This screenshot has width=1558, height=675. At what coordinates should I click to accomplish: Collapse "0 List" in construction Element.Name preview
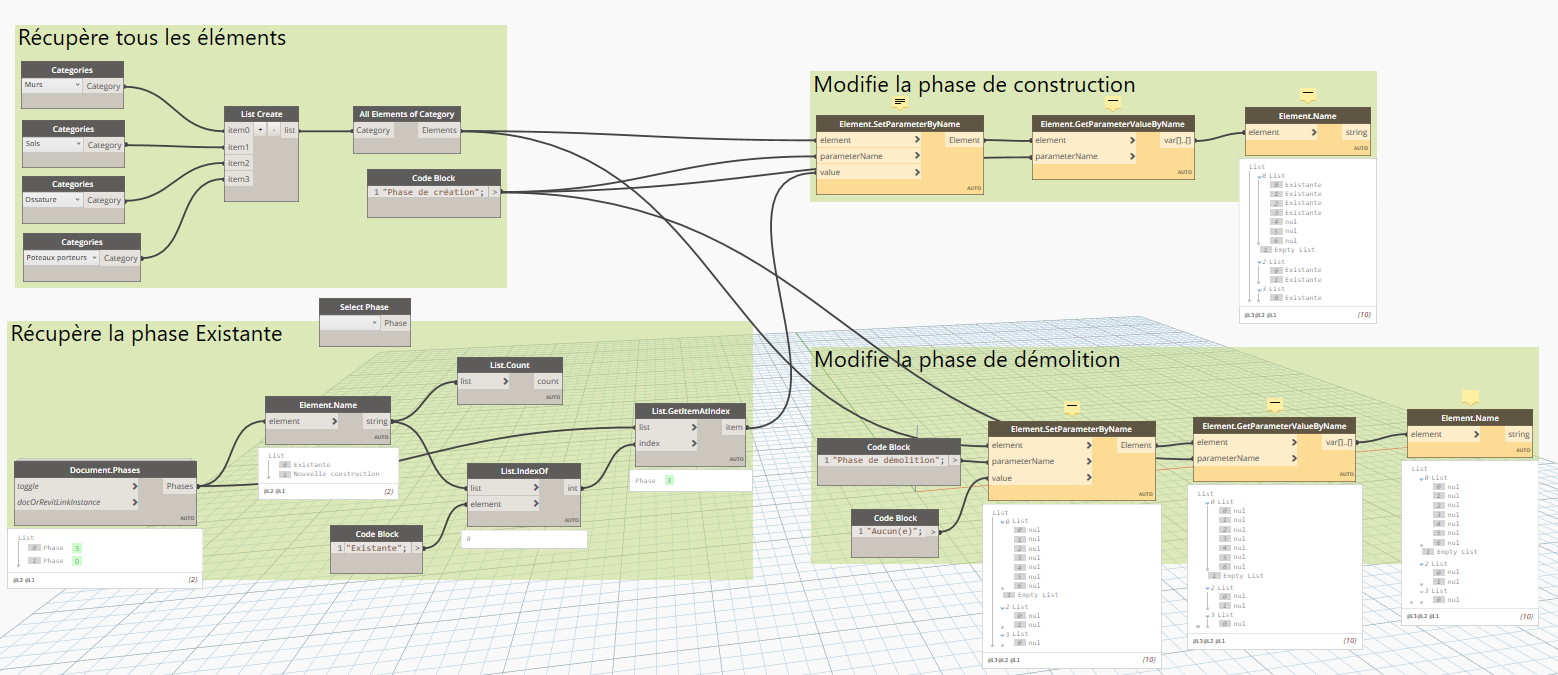point(1259,176)
